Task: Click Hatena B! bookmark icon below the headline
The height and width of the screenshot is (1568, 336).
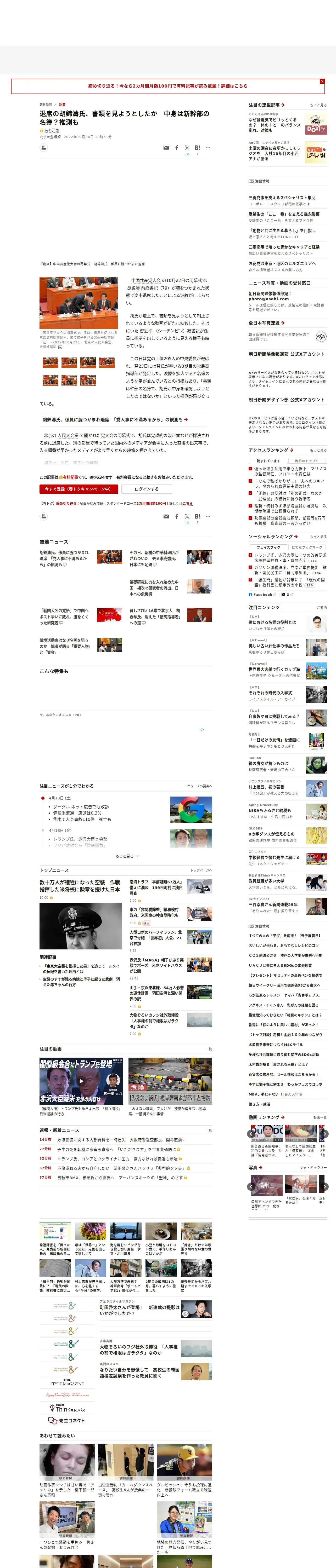Action: [x=198, y=148]
